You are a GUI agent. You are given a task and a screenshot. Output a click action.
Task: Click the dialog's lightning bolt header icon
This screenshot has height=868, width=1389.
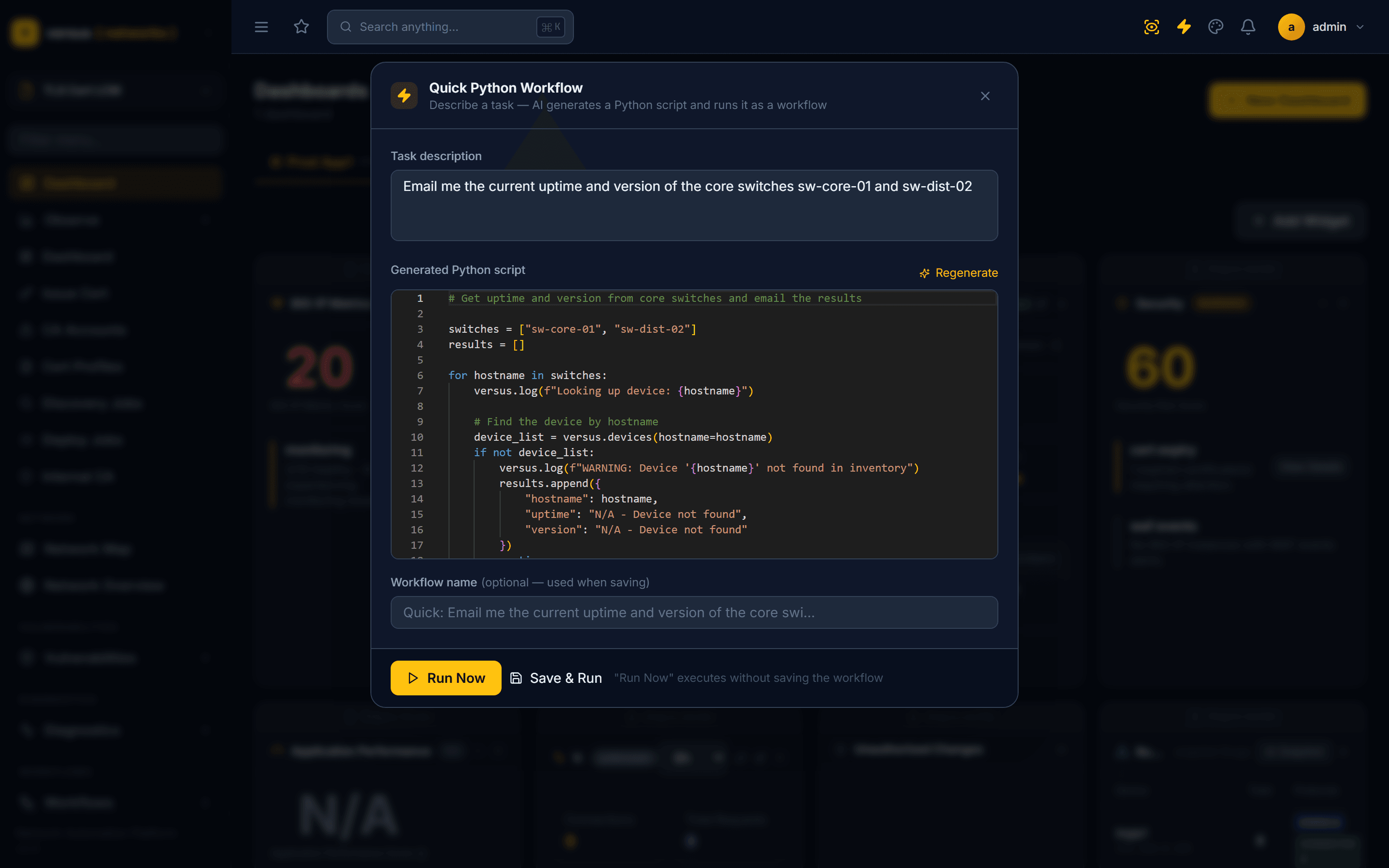[x=404, y=95]
